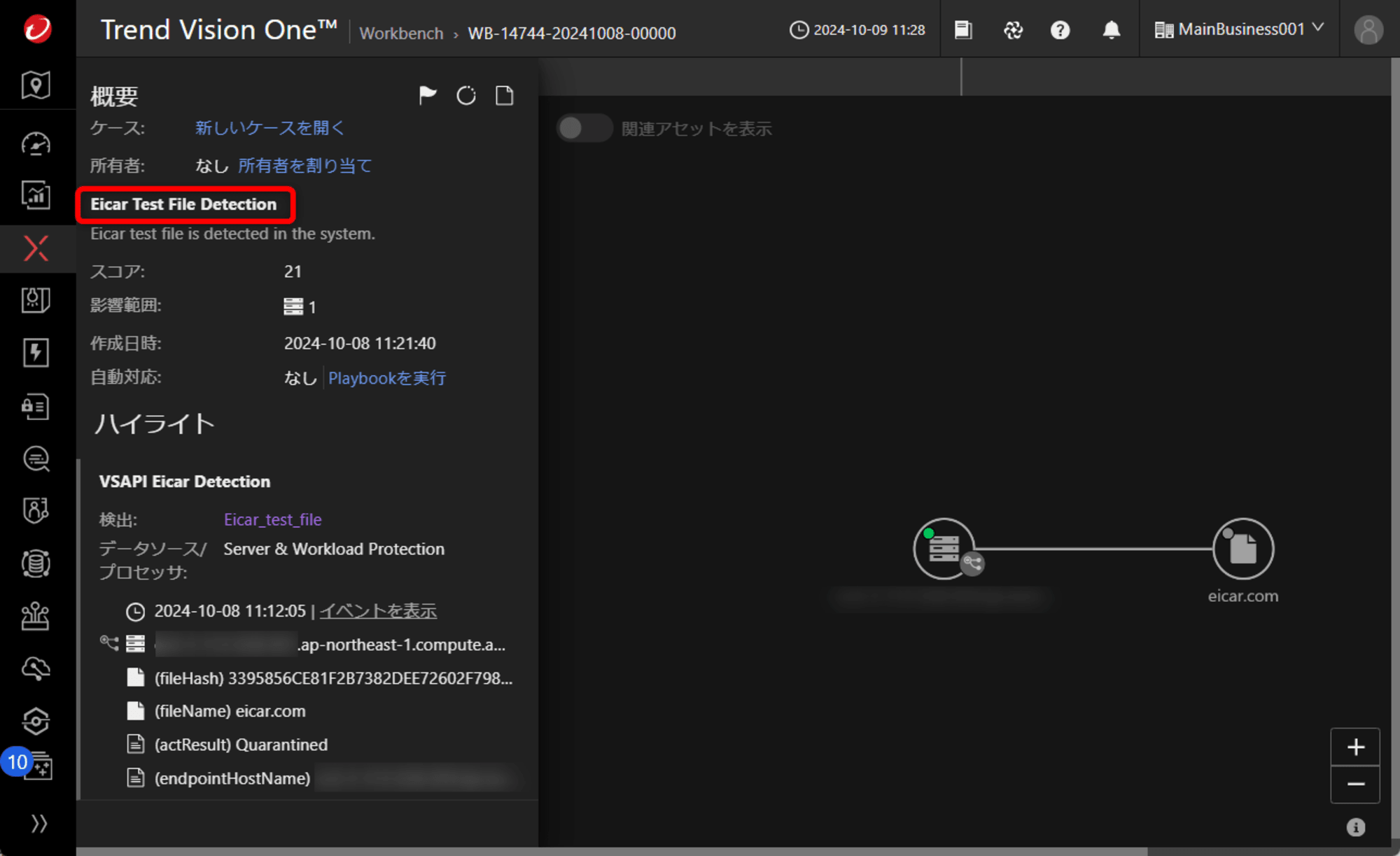This screenshot has height=856, width=1400.
Task: Select the XDR red X sidebar icon
Action: [36, 248]
